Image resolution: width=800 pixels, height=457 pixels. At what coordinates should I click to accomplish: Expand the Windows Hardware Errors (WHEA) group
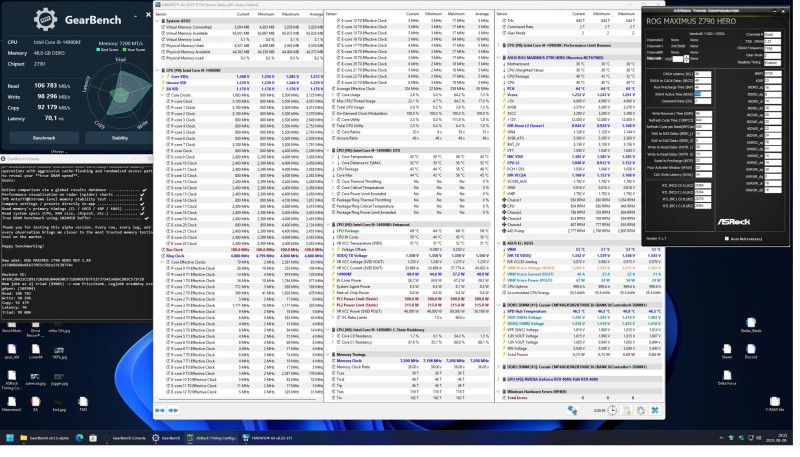coord(498,392)
